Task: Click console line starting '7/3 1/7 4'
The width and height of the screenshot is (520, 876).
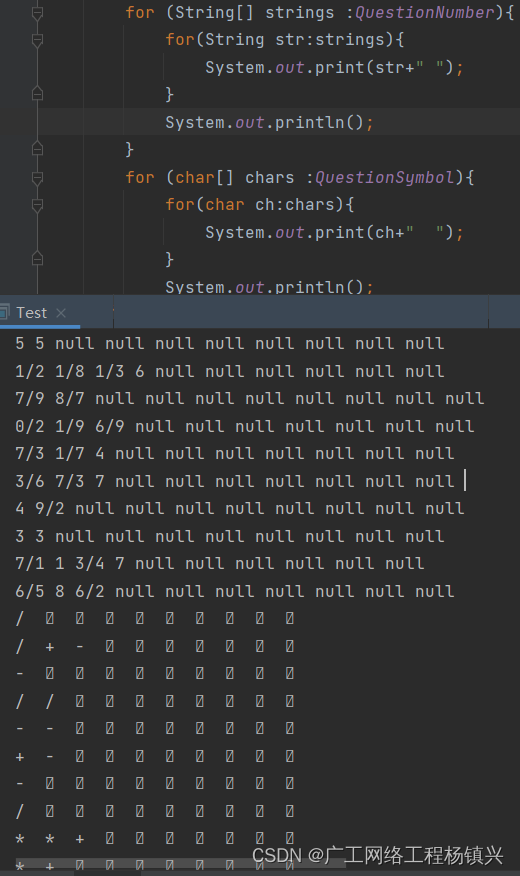Action: pos(235,454)
